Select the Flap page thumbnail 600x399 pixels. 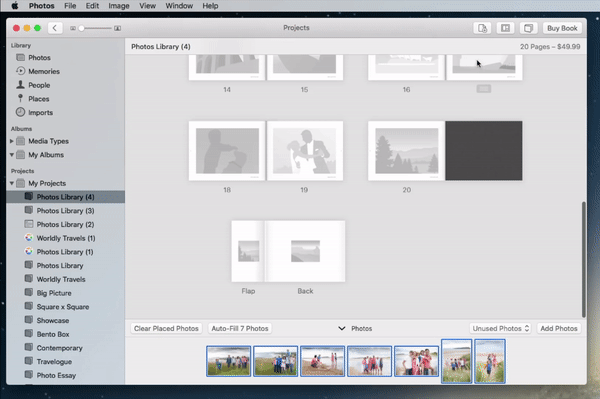pos(248,251)
